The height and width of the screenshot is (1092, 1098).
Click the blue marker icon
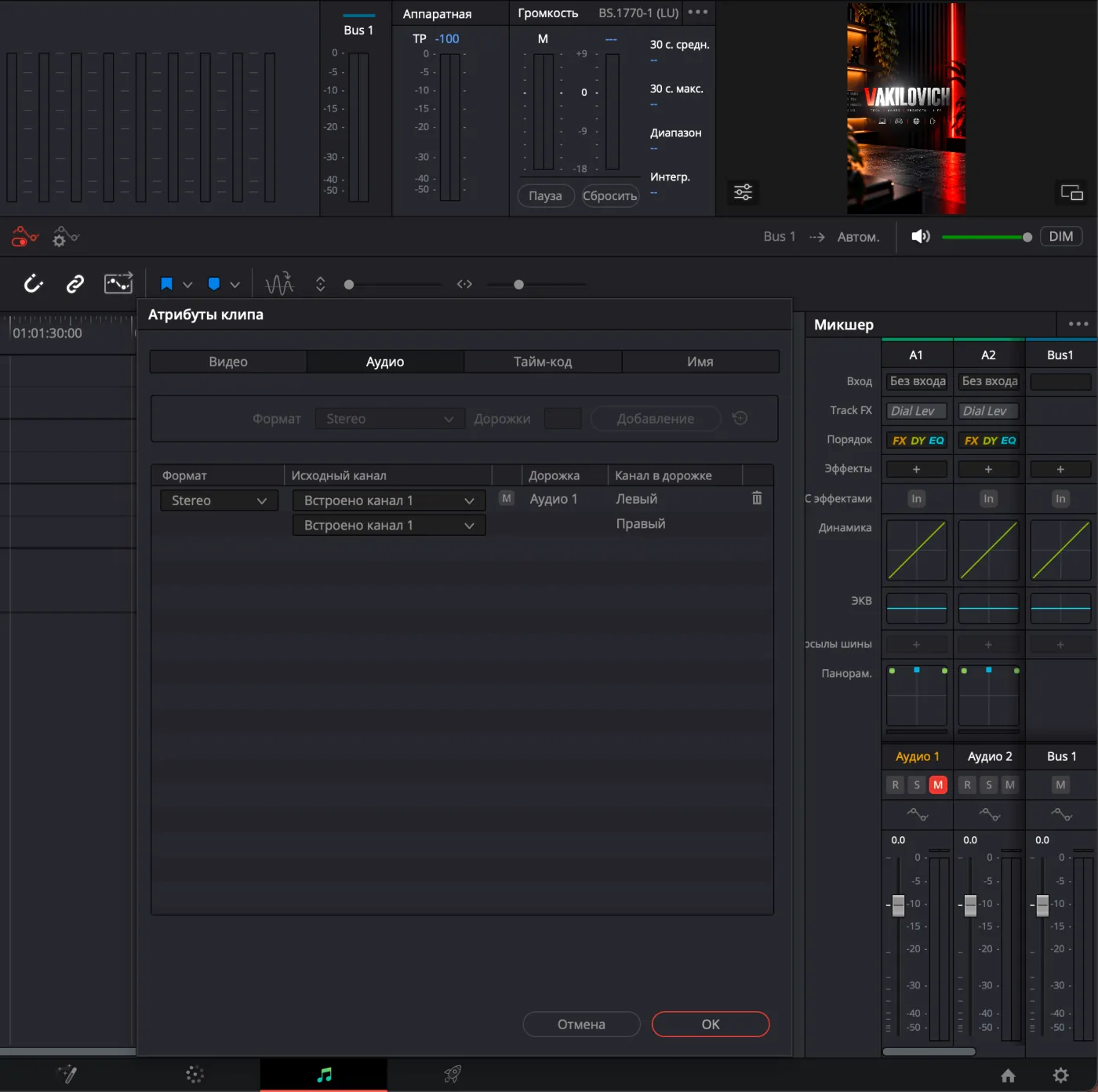(213, 284)
